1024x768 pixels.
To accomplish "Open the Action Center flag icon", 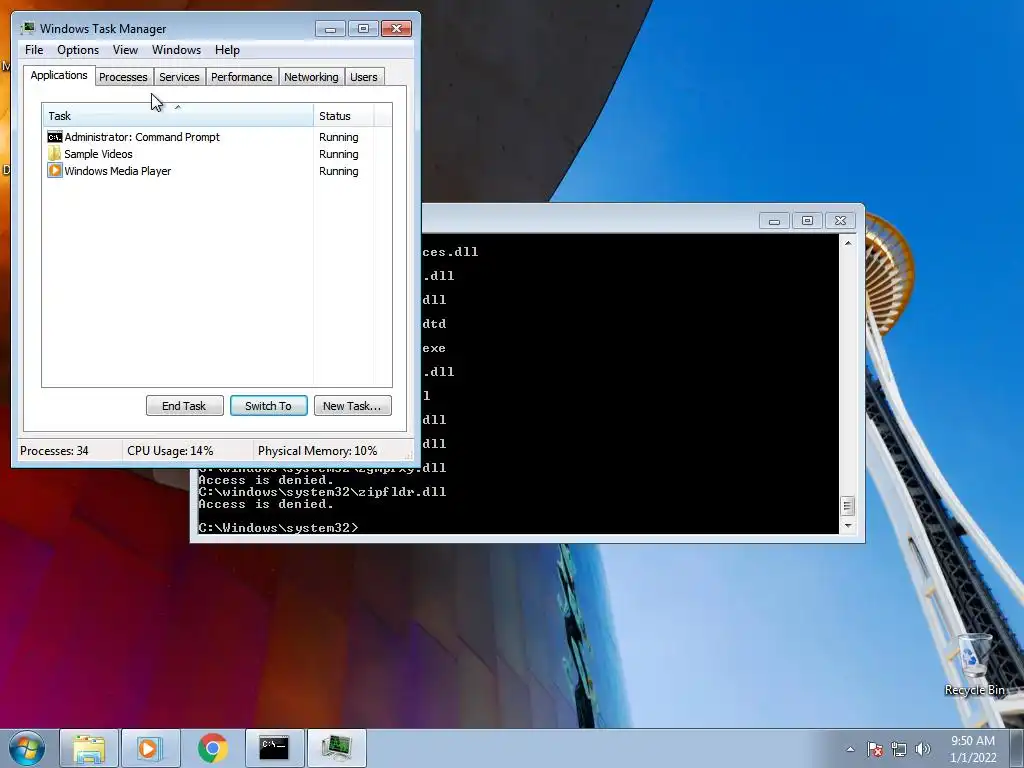I will click(x=875, y=750).
